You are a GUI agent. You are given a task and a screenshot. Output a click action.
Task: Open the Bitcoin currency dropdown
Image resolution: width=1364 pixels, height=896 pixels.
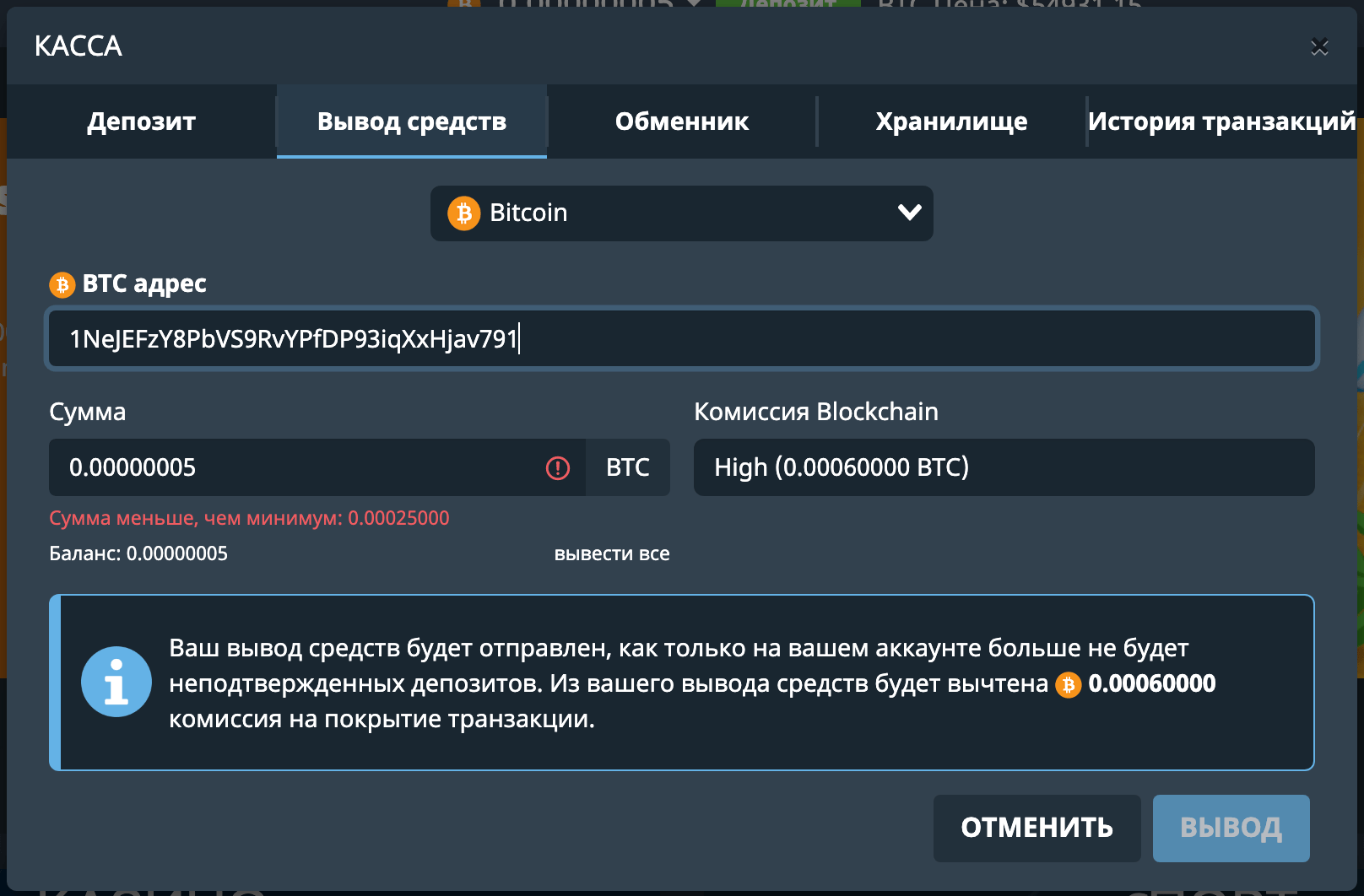pos(681,213)
